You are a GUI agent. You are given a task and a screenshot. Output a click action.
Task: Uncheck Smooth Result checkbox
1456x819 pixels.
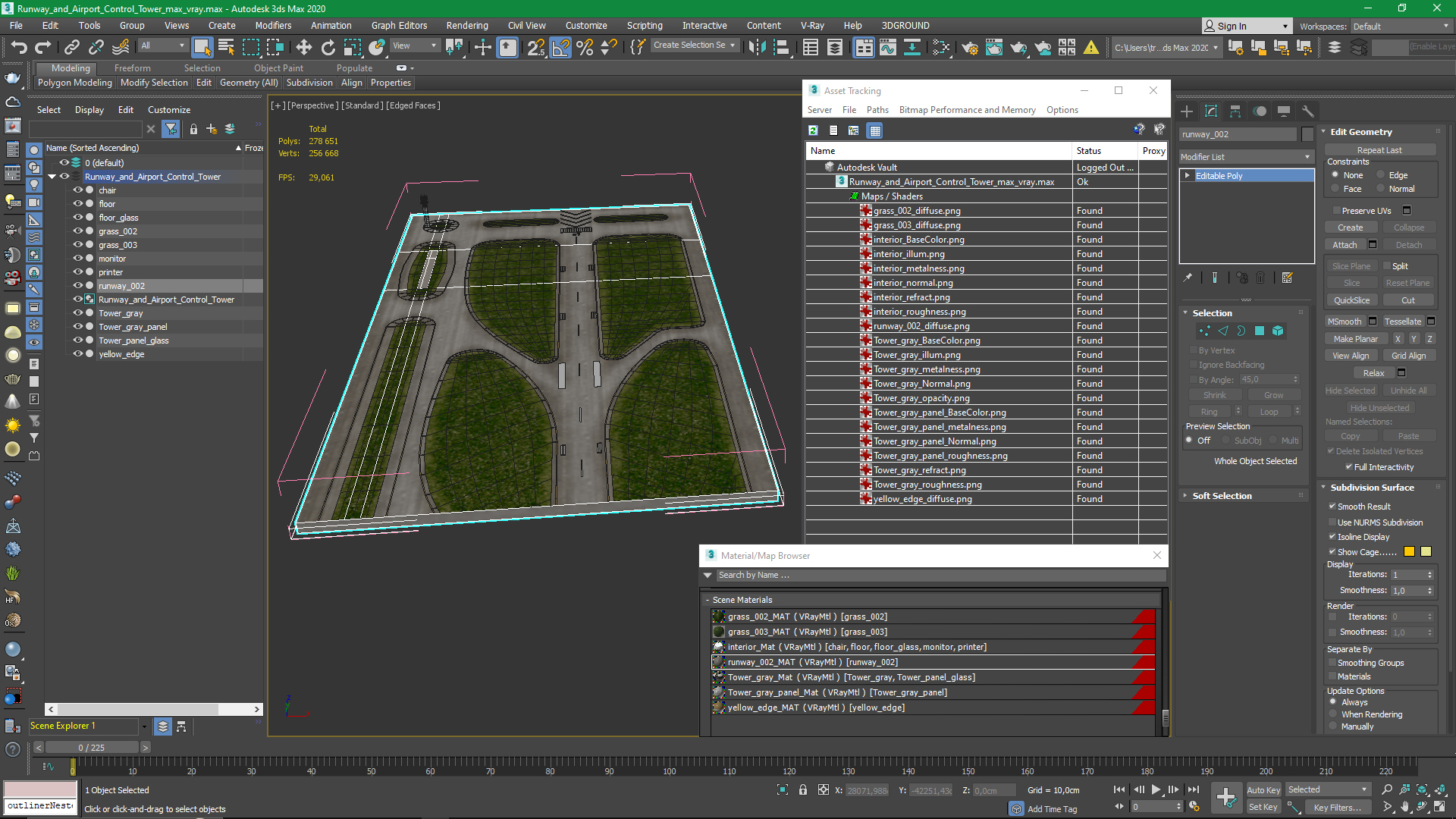(1332, 507)
